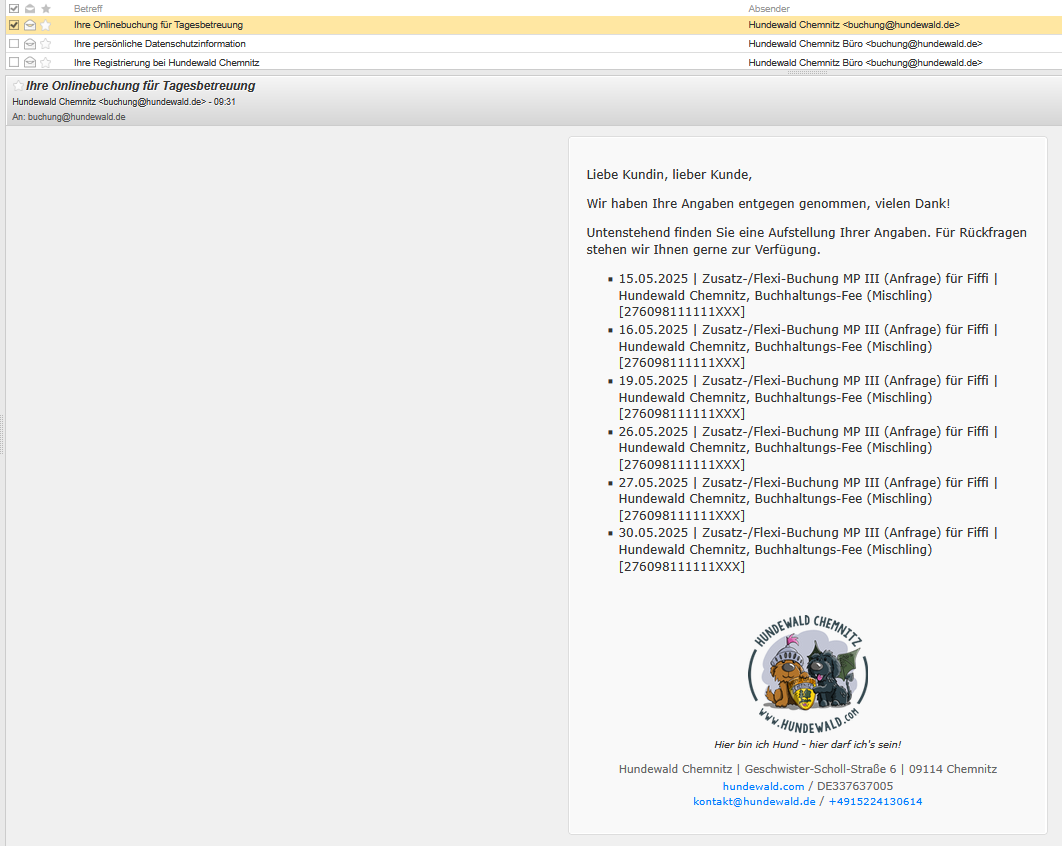Grab the splitter handle below the message list
This screenshot has height=846, width=1062.
point(807,72)
